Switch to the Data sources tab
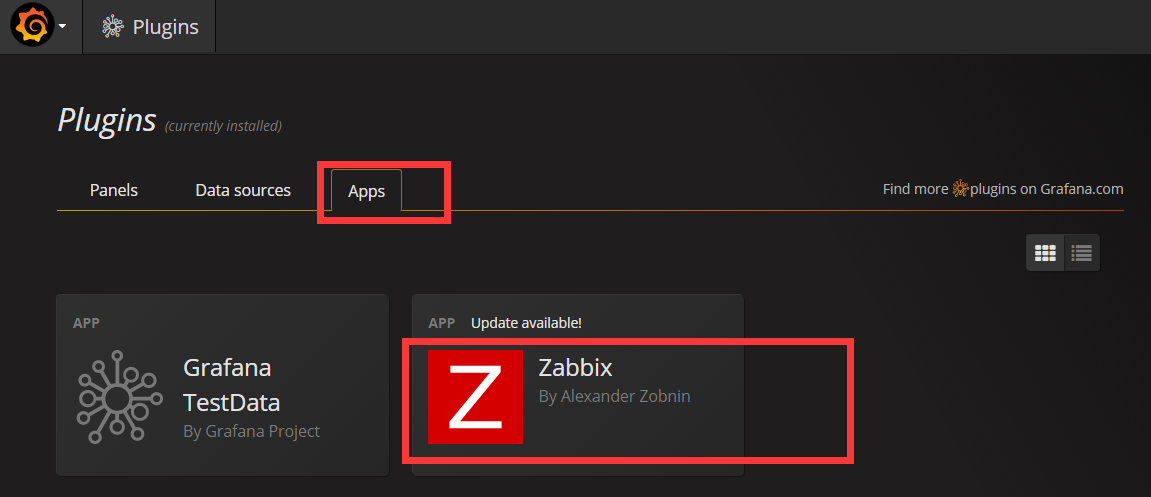Image resolution: width=1151 pixels, height=497 pixels. click(x=243, y=190)
